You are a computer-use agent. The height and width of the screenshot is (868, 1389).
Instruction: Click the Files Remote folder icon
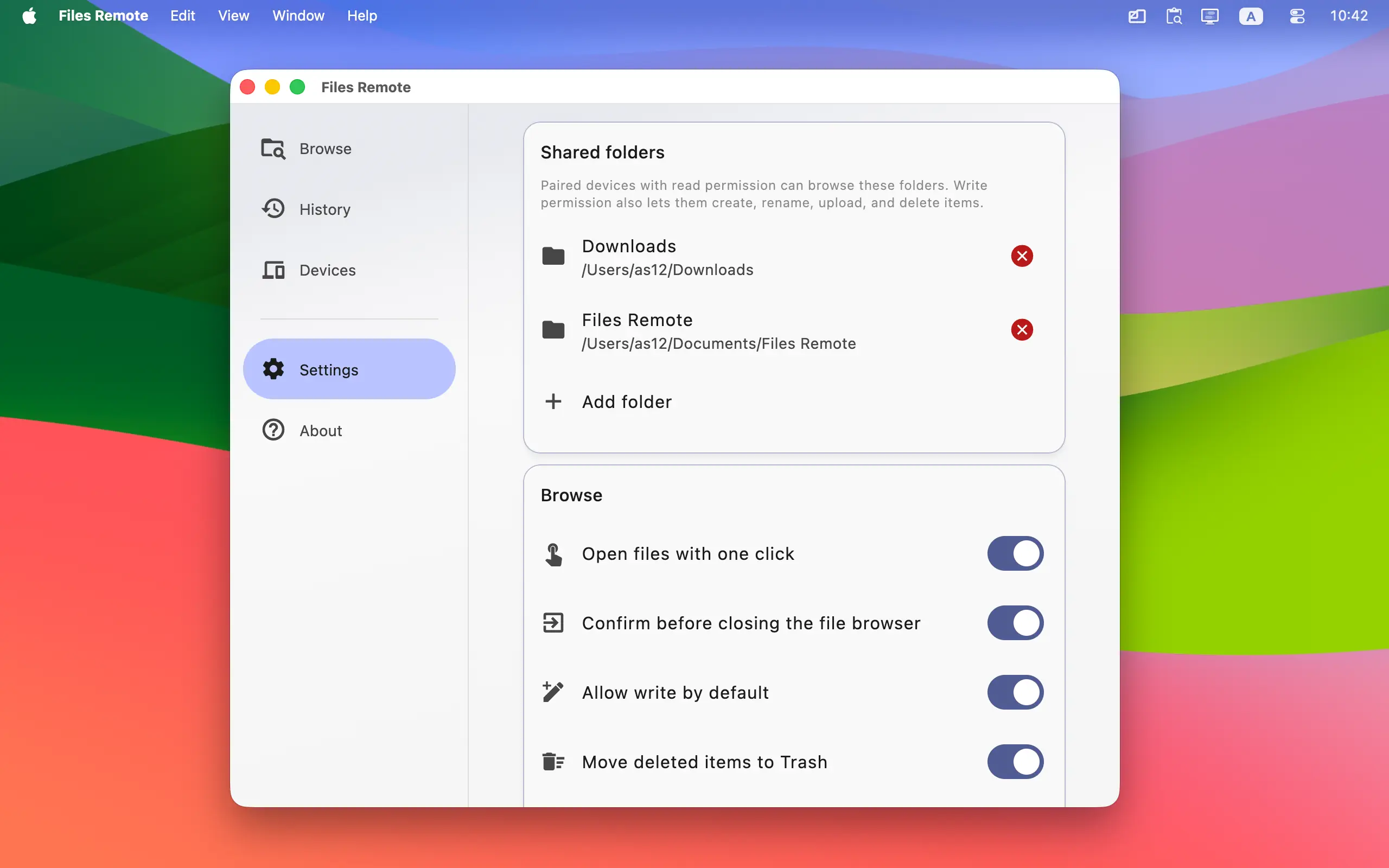click(553, 329)
